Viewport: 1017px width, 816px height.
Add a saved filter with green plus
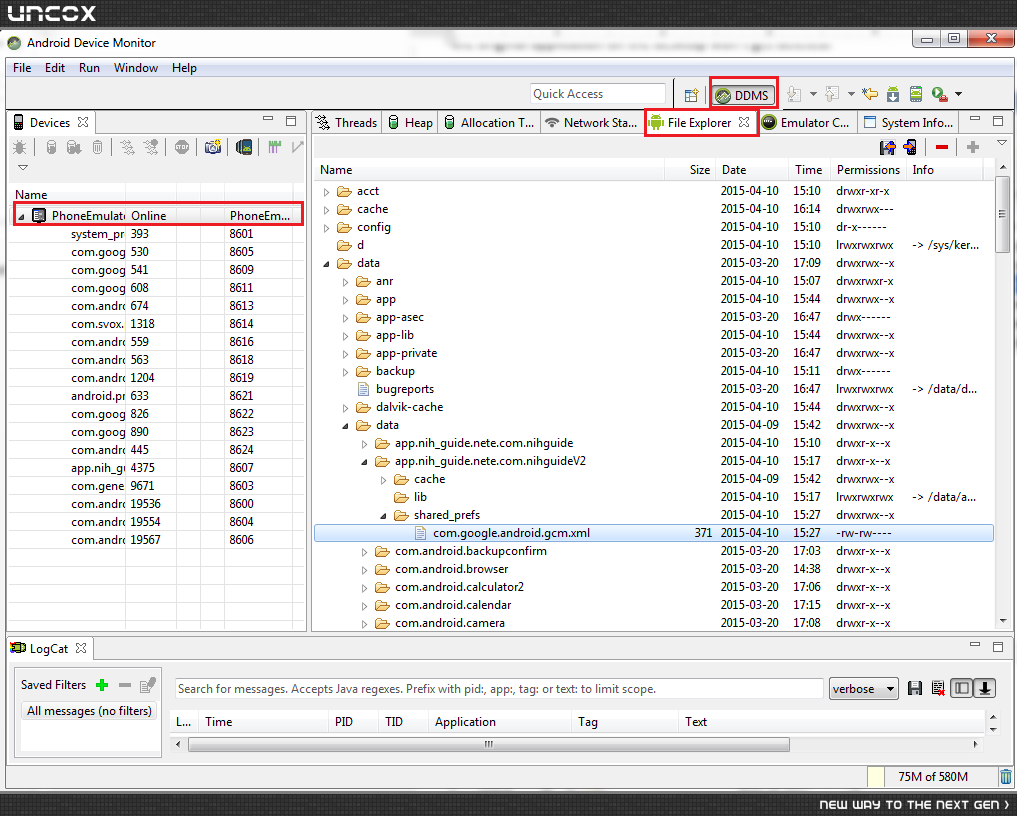102,685
